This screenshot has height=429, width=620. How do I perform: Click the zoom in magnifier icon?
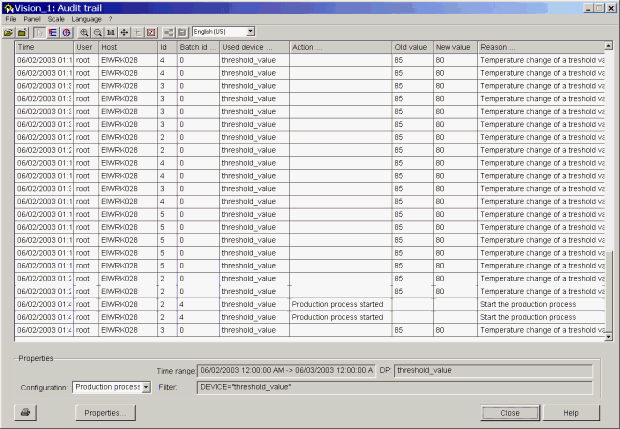pyautogui.click(x=84, y=32)
